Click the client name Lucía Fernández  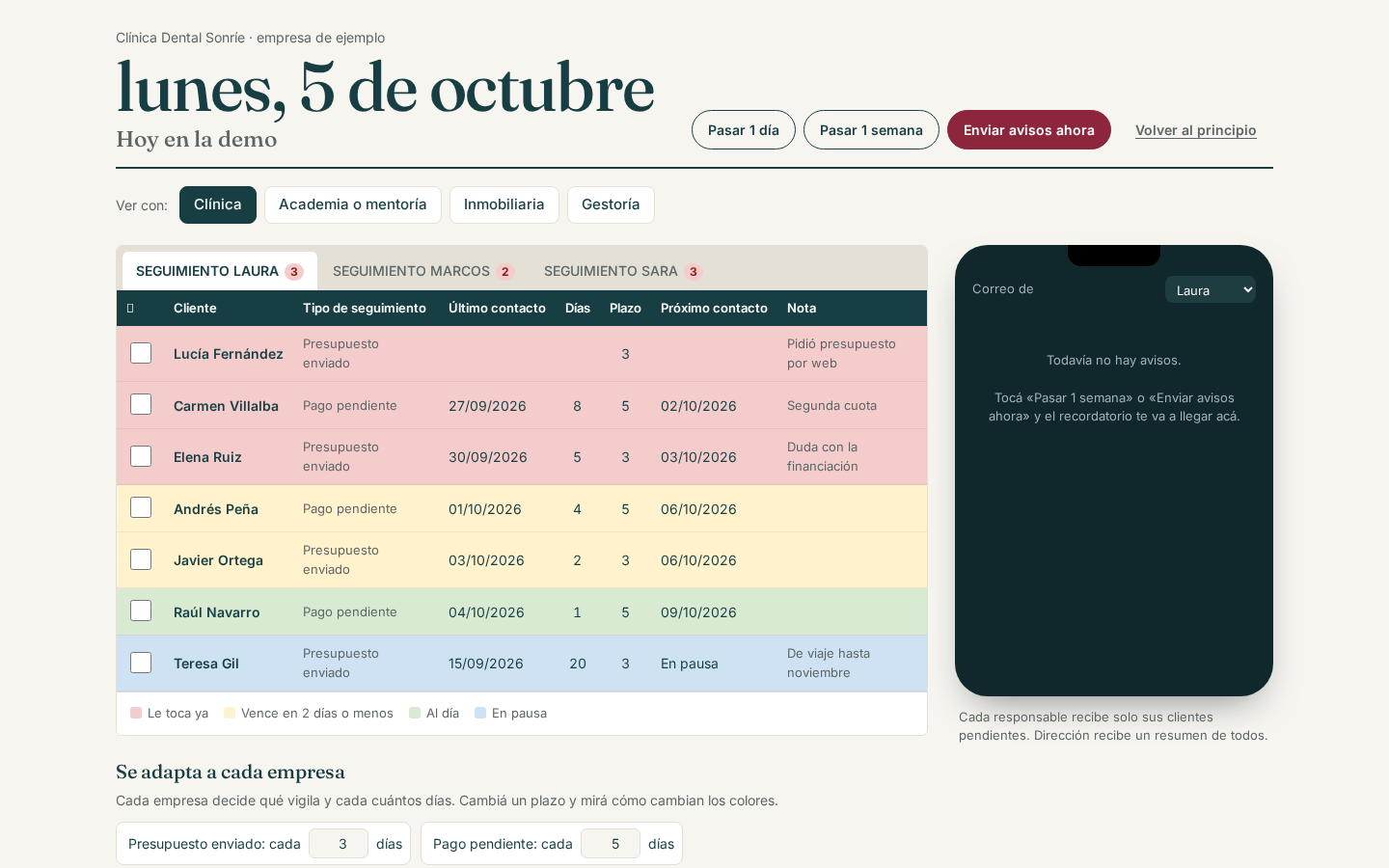(229, 354)
